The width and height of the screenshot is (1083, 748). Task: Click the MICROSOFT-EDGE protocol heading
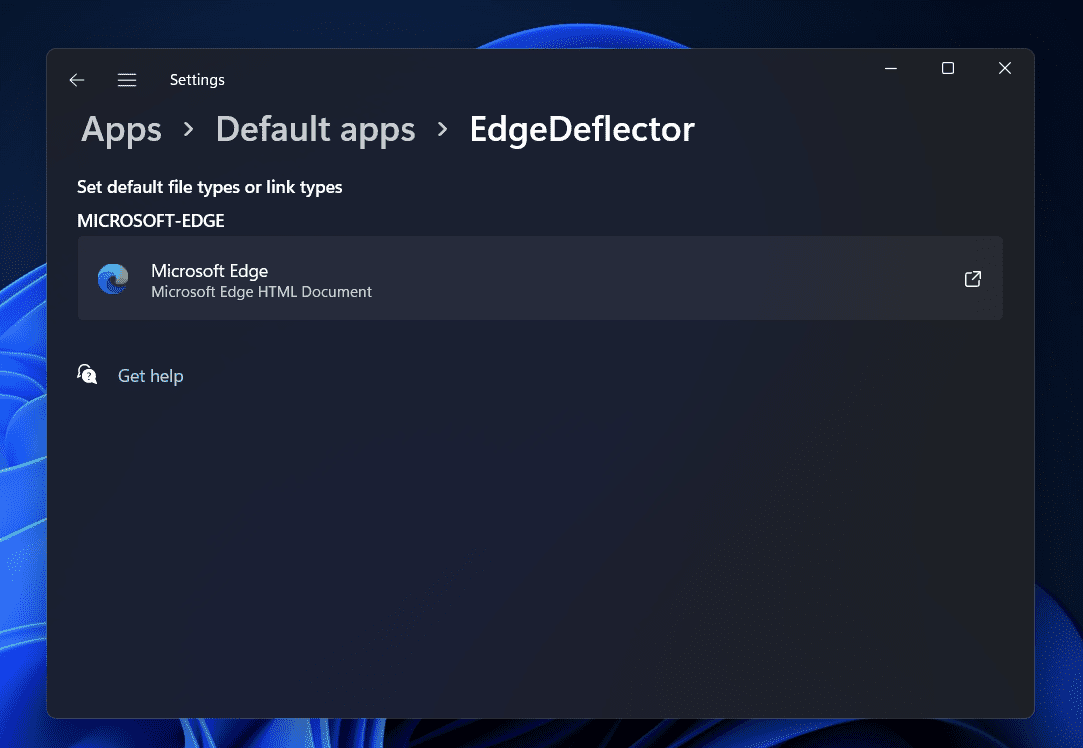tap(151, 221)
